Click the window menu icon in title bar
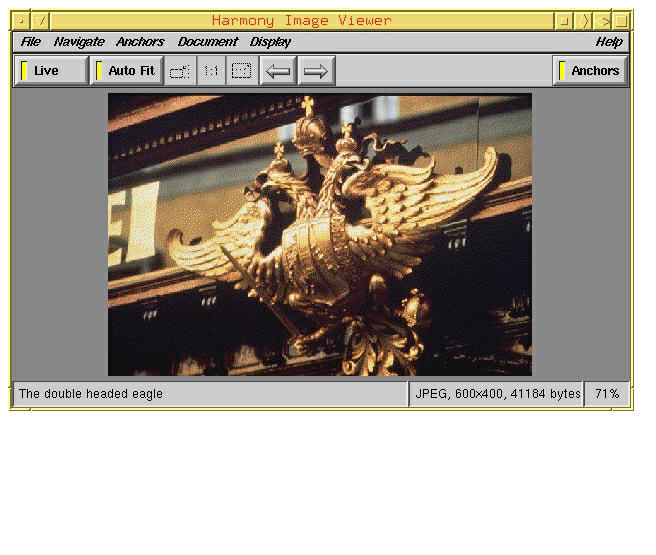Screen dimensions: 656x555 coord(22,20)
